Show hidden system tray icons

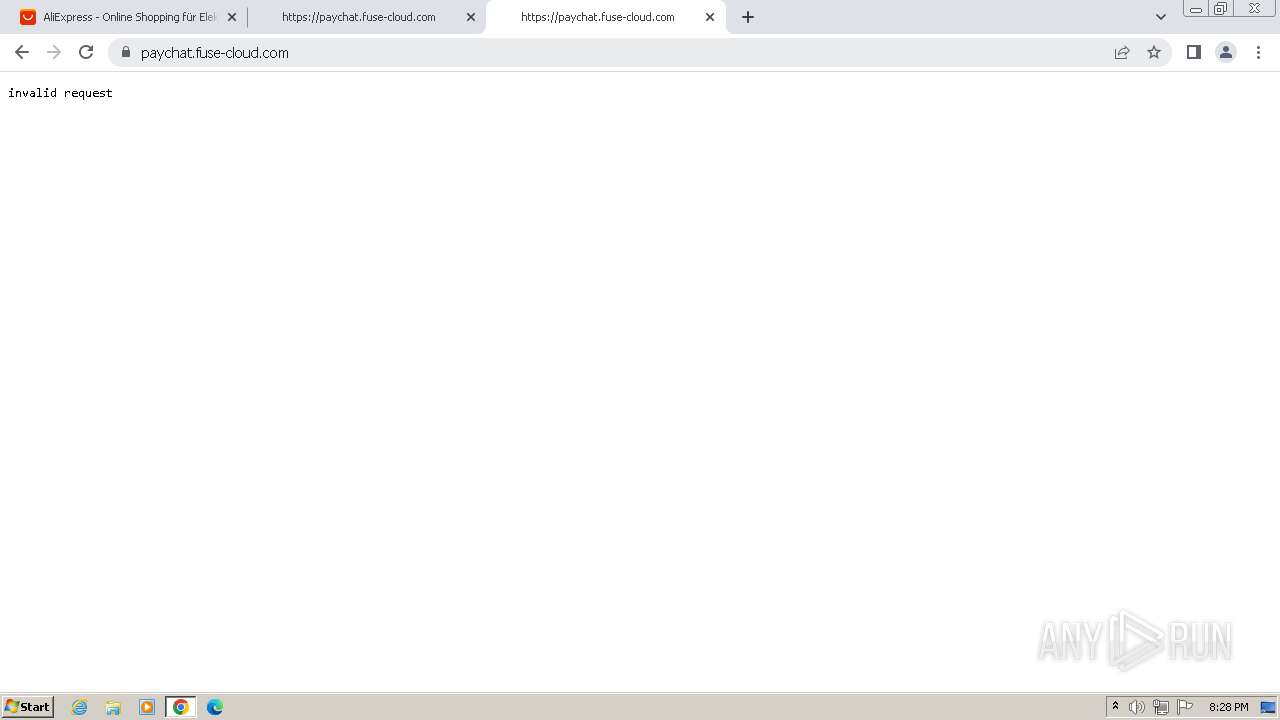tap(1116, 707)
